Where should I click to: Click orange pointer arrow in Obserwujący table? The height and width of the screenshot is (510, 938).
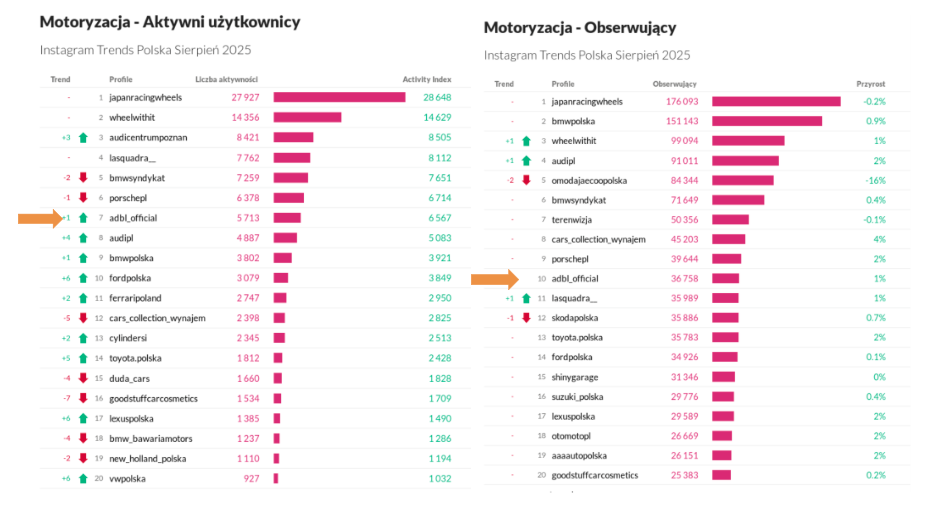point(493,279)
